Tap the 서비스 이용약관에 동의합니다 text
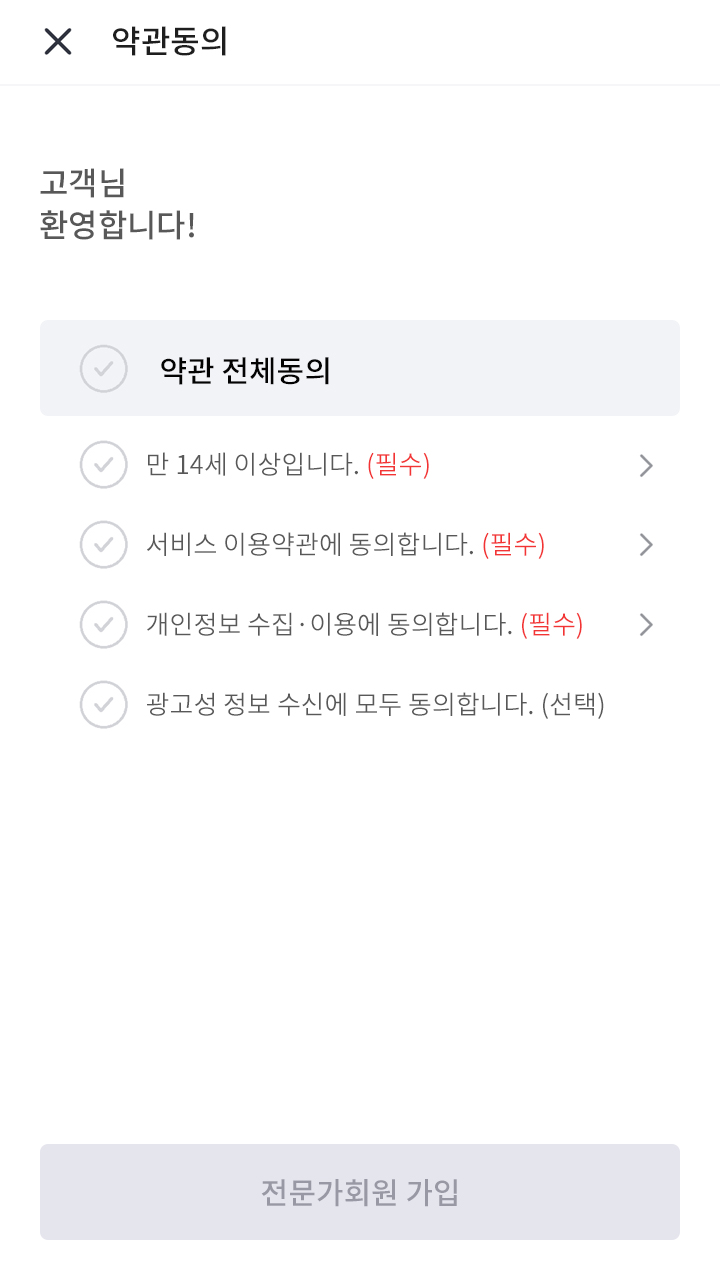720x1280 pixels. 310,545
